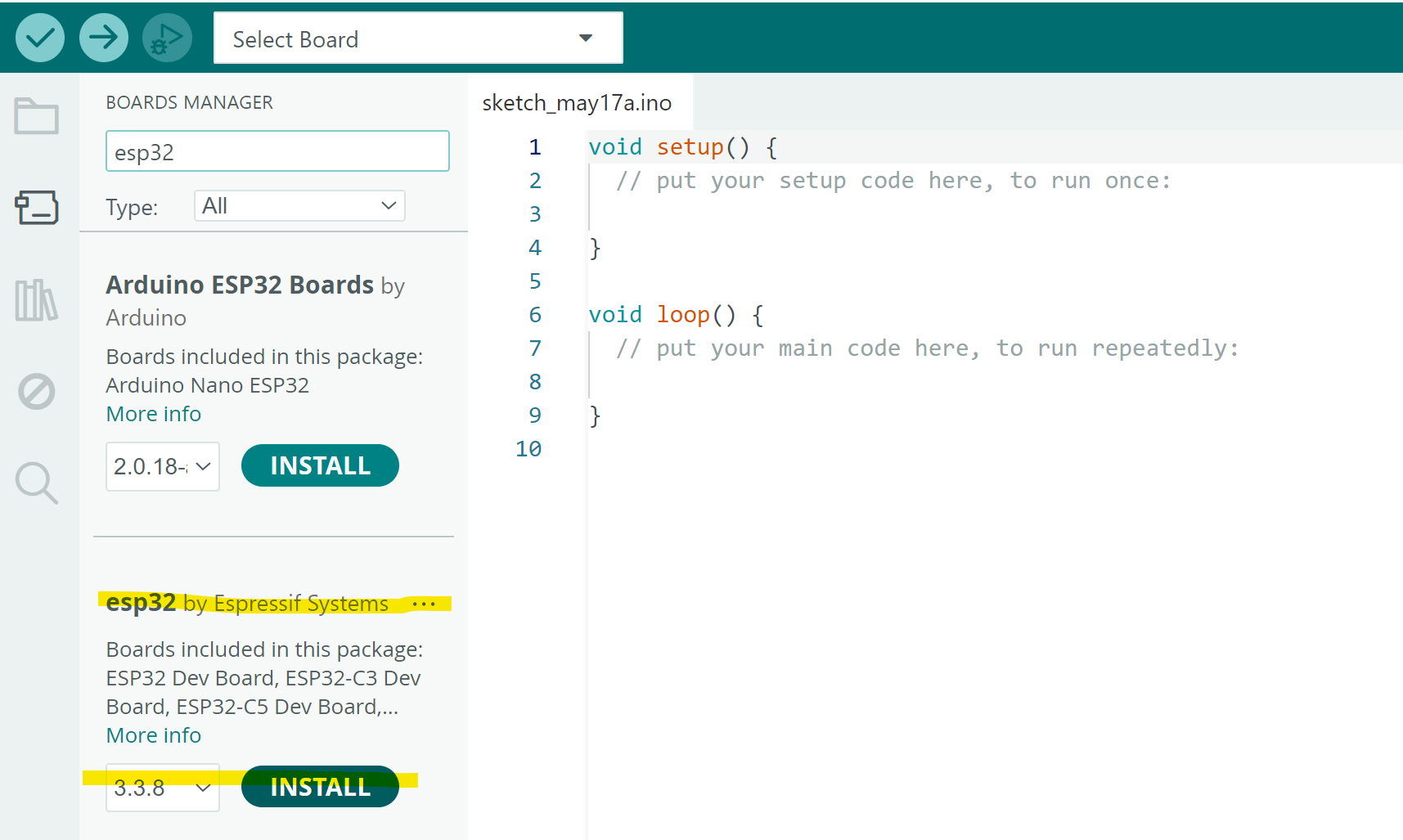Install Arduino ESP32 Boards package
Viewport: 1403px width, 840px height.
(x=320, y=466)
